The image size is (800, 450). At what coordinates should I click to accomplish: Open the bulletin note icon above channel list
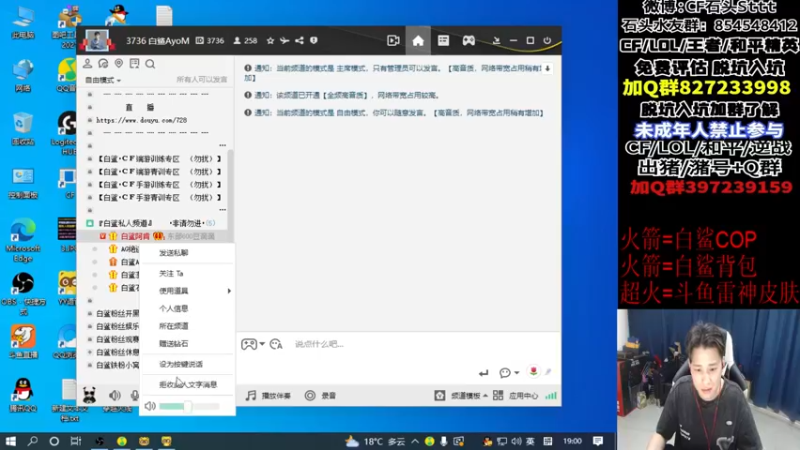[x=134, y=64]
